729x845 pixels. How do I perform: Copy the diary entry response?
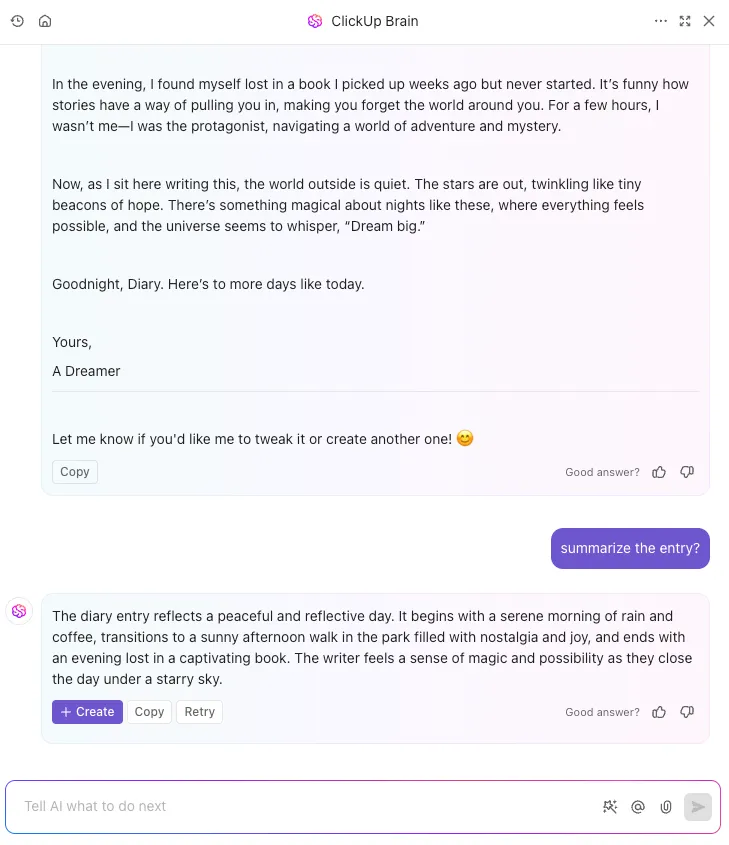click(75, 472)
